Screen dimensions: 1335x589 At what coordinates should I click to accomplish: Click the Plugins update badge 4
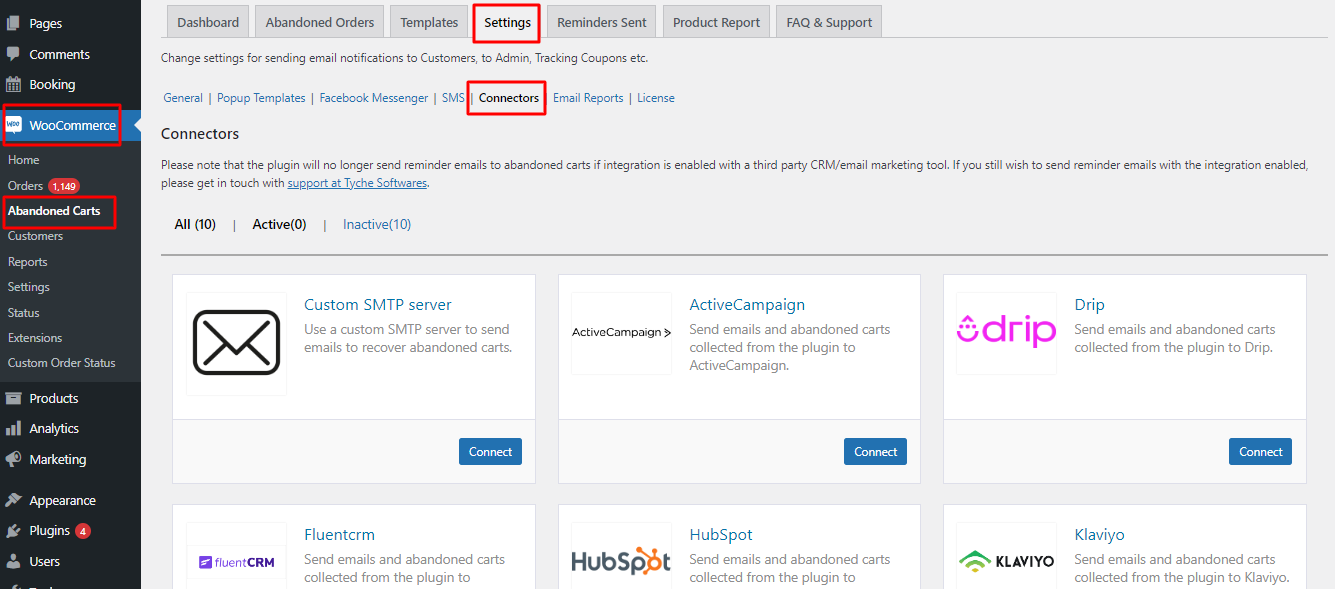pos(83,531)
